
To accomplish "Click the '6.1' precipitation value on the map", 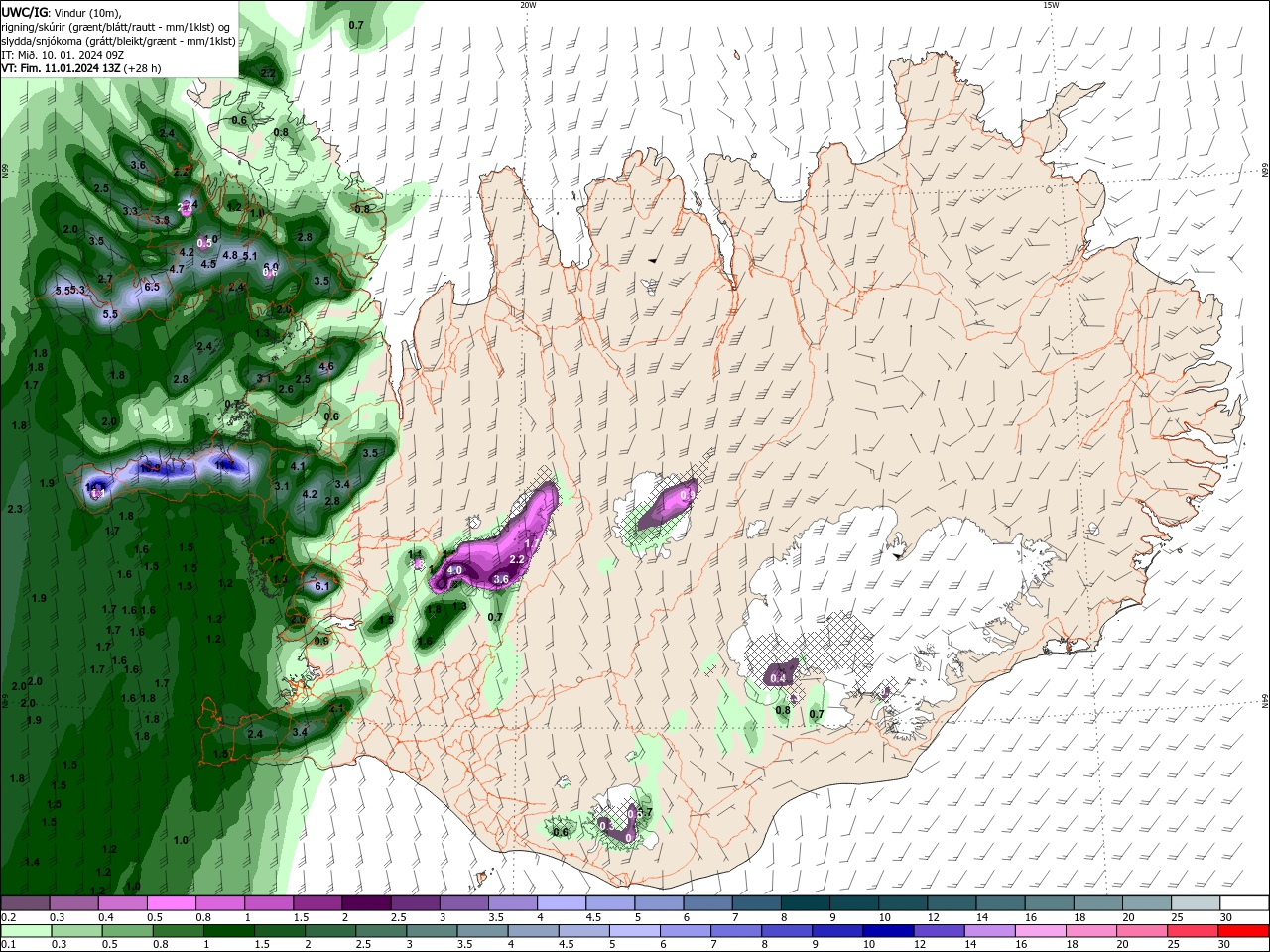I will [321, 586].
